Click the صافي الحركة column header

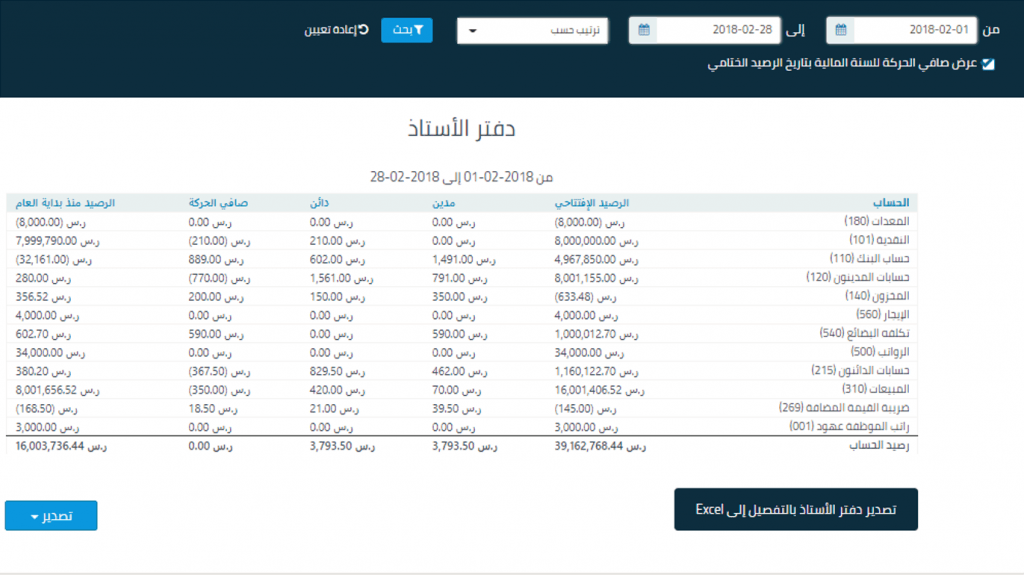[219, 203]
